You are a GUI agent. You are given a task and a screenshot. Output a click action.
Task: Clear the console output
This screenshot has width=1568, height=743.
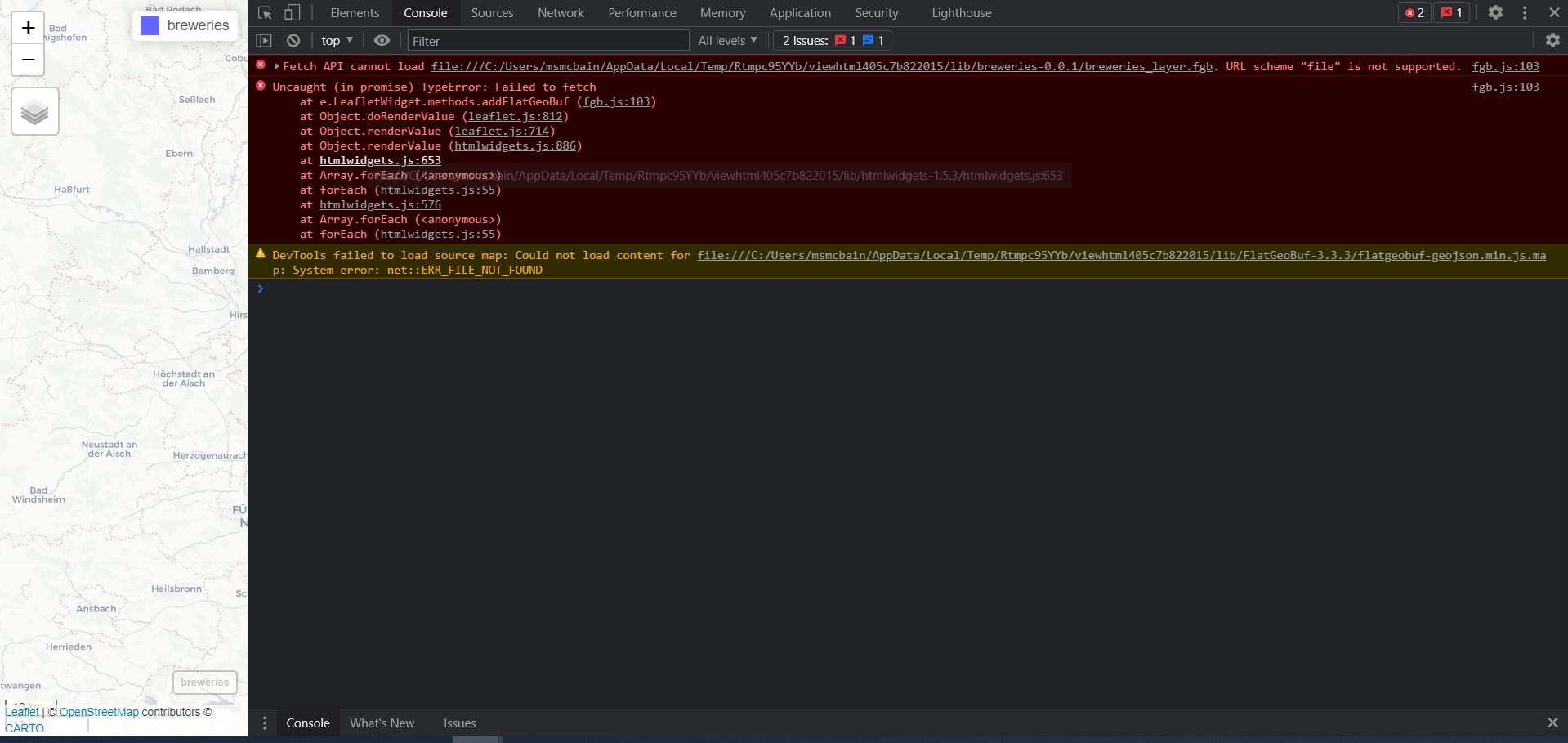[293, 41]
